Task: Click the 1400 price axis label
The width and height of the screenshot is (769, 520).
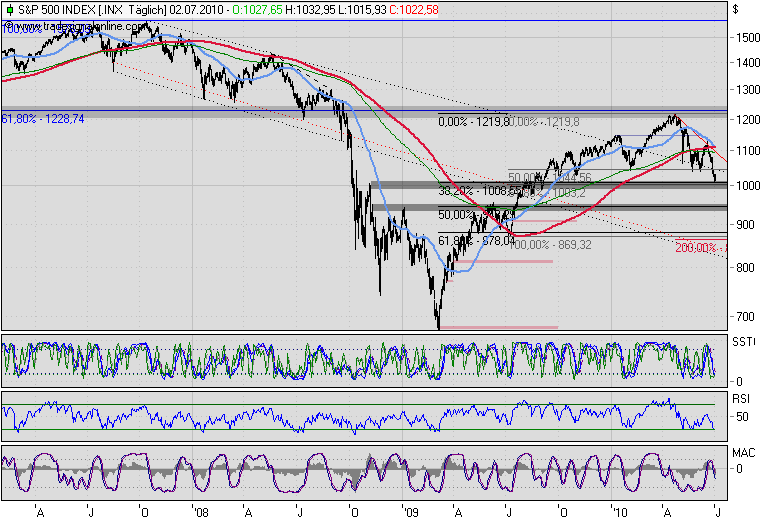Action: (748, 63)
